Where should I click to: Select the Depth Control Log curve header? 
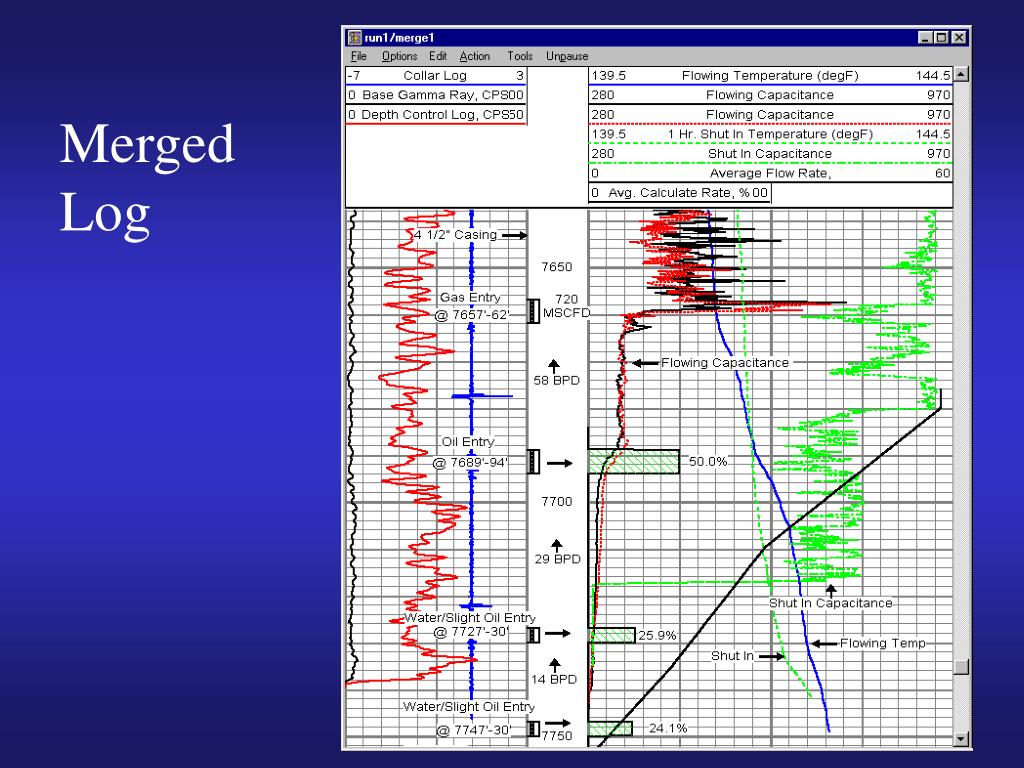[436, 115]
